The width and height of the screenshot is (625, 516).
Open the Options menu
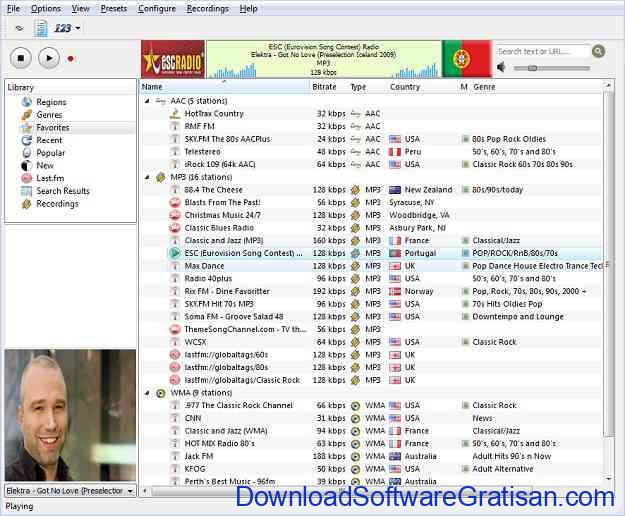pyautogui.click(x=46, y=8)
